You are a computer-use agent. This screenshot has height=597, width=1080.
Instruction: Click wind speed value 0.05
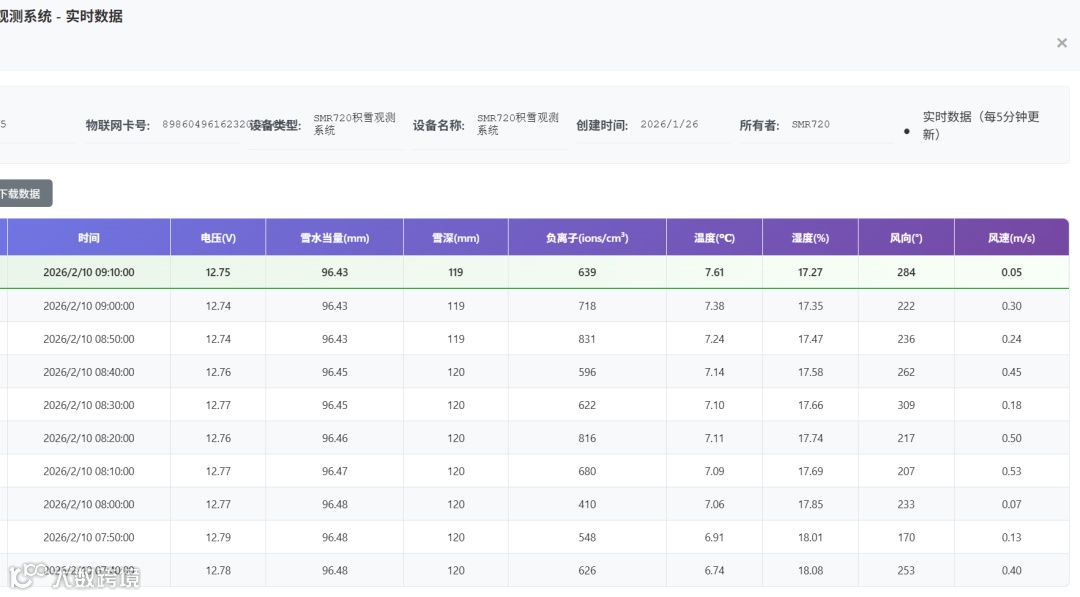click(x=1011, y=272)
